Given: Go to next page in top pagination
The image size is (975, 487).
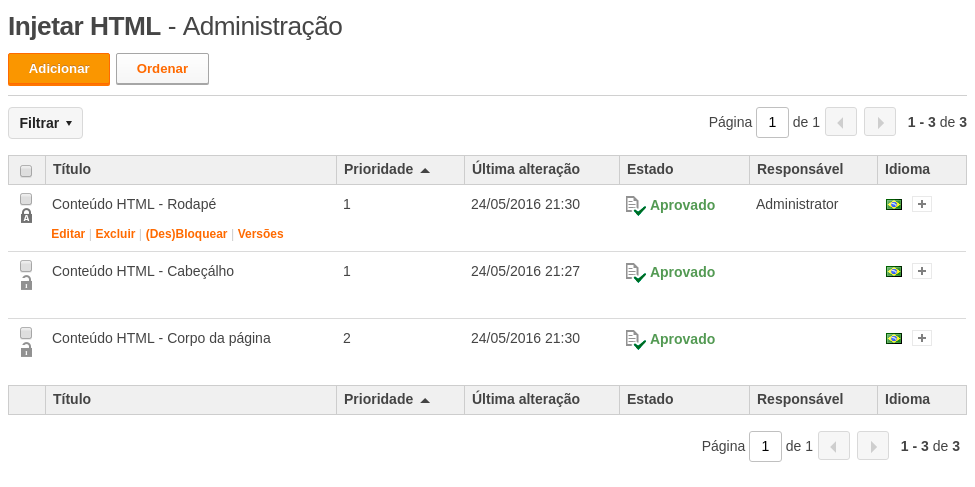Looking at the screenshot, I should [x=880, y=123].
